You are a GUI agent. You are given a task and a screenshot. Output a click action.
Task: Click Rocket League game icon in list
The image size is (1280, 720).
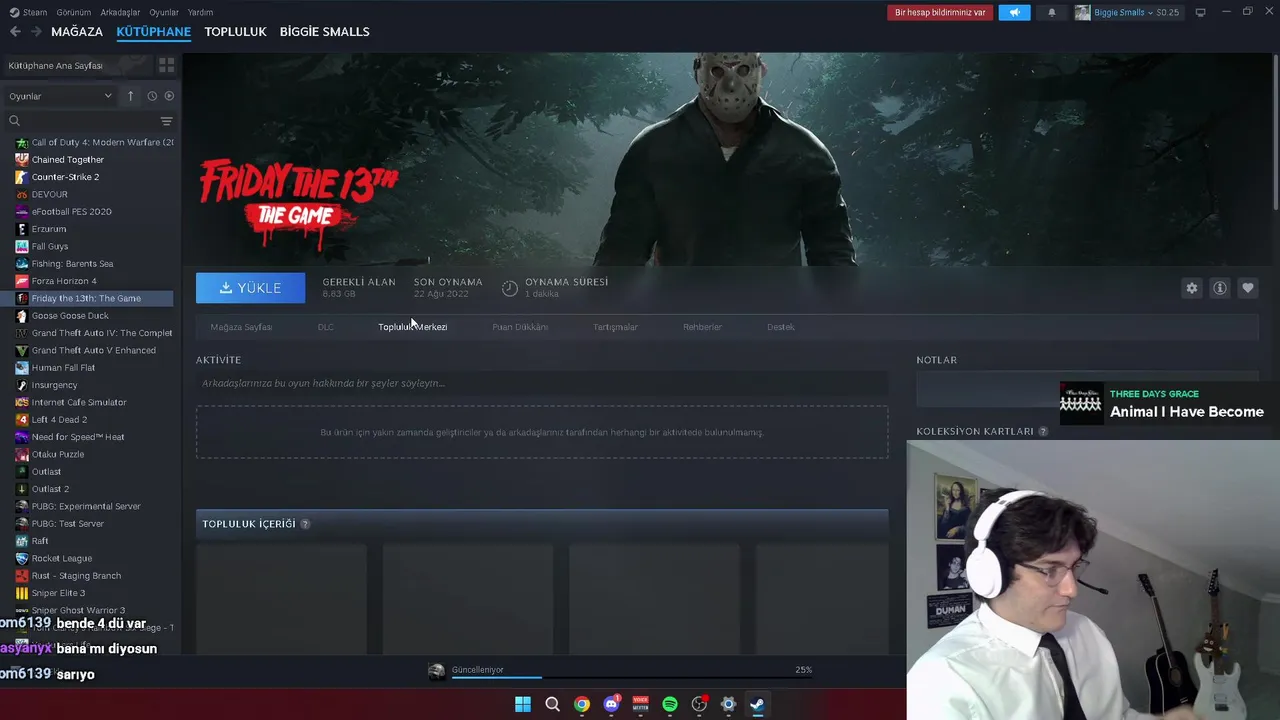pos(22,558)
